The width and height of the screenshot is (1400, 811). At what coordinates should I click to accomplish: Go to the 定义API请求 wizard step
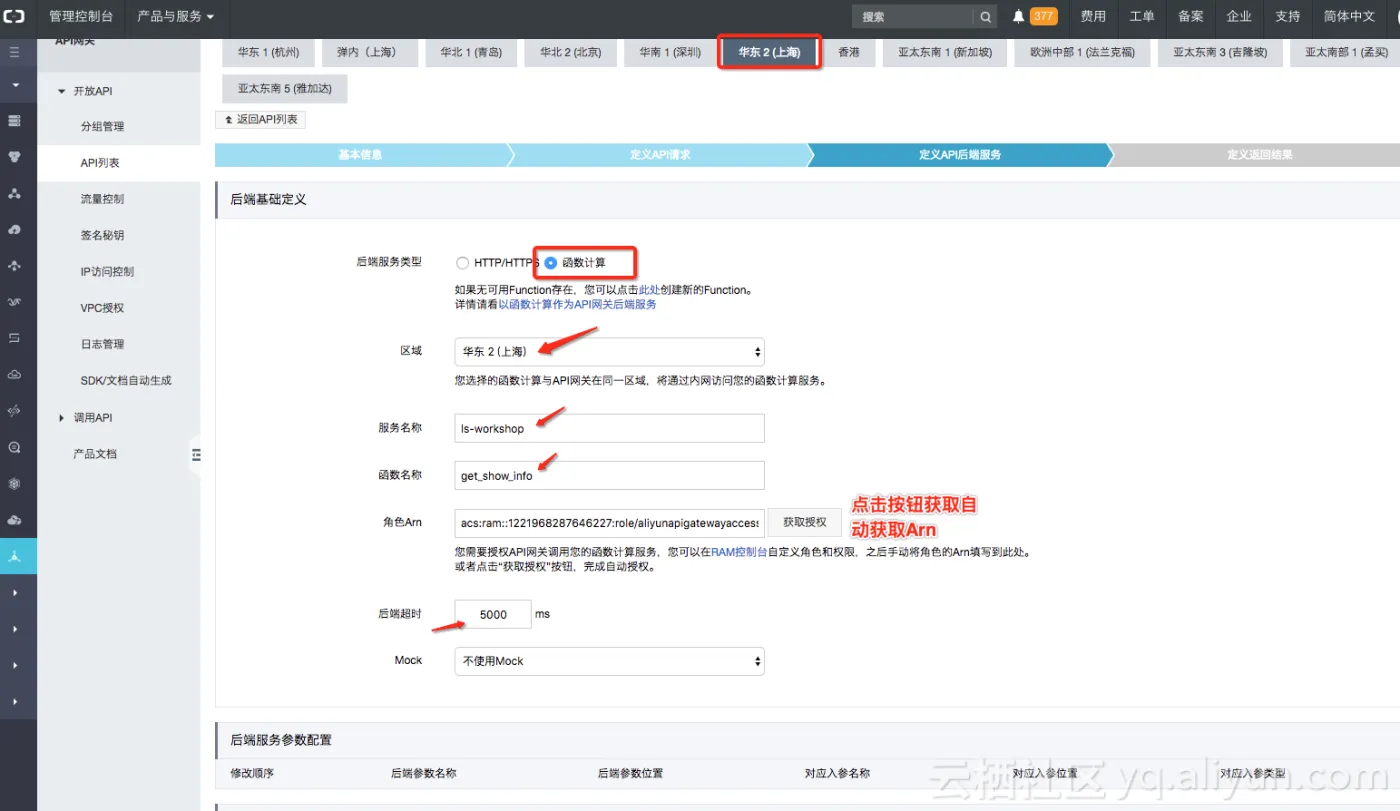tap(660, 155)
